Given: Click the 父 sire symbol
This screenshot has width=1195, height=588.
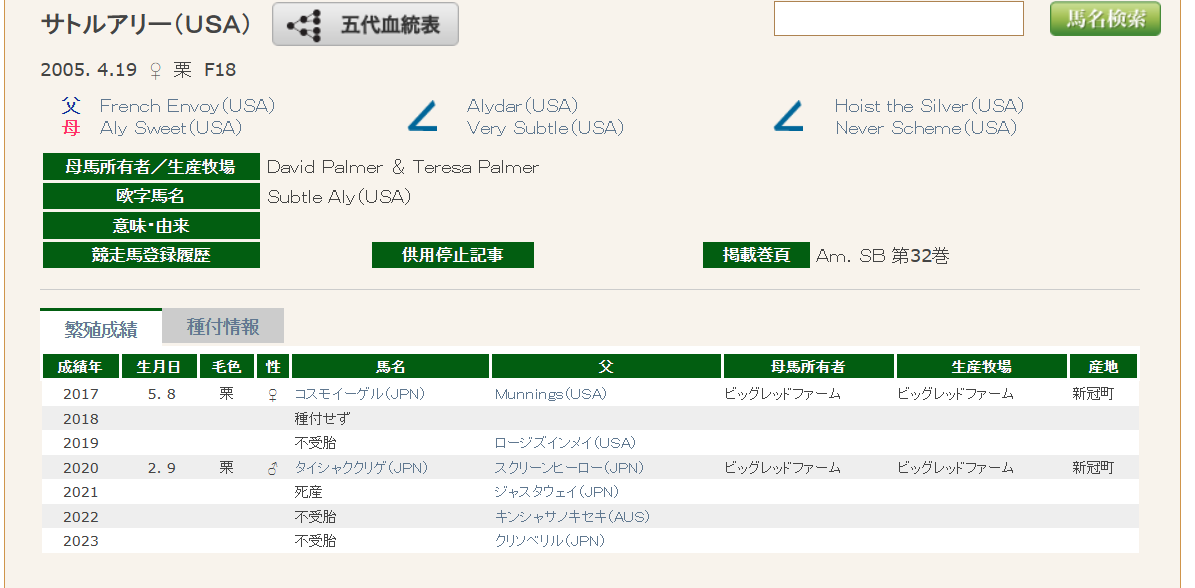Looking at the screenshot, I should tap(71, 106).
